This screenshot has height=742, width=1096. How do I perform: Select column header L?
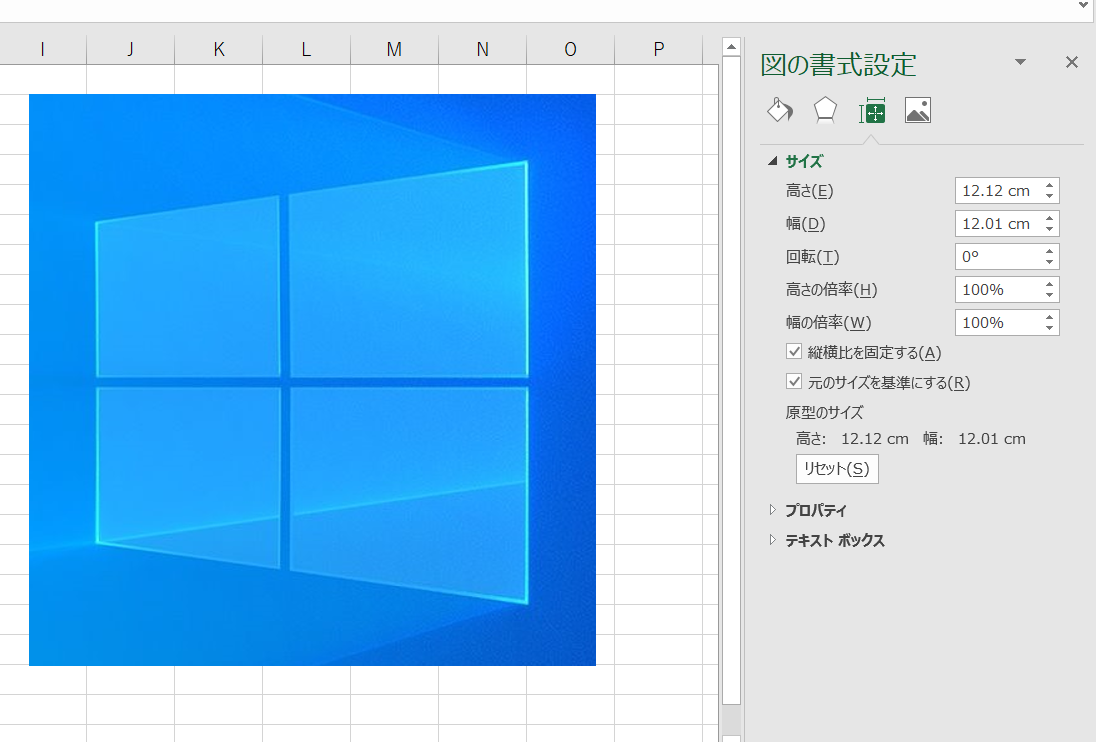click(306, 50)
